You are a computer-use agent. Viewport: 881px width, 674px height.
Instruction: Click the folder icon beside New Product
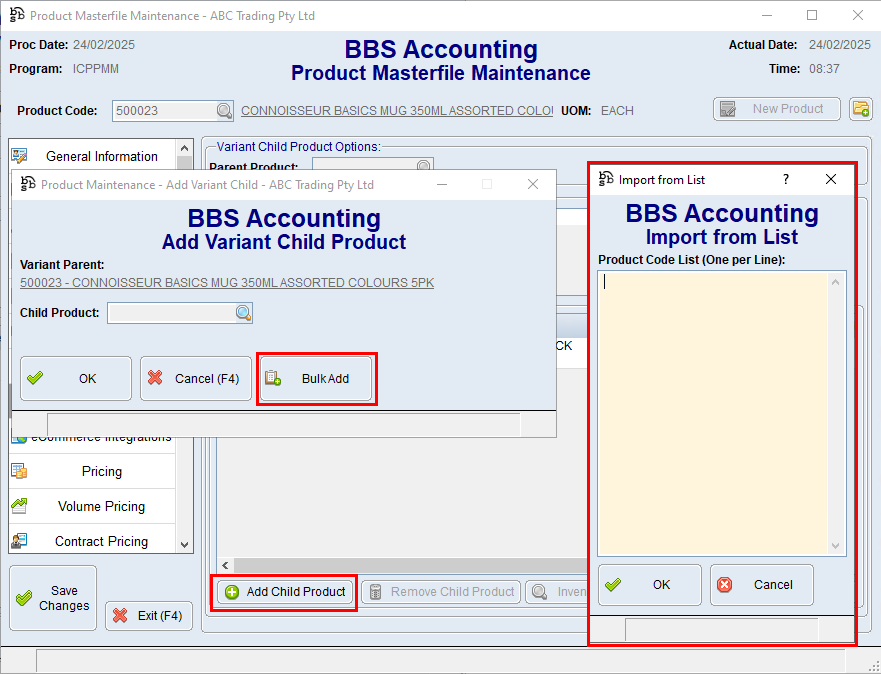(860, 109)
